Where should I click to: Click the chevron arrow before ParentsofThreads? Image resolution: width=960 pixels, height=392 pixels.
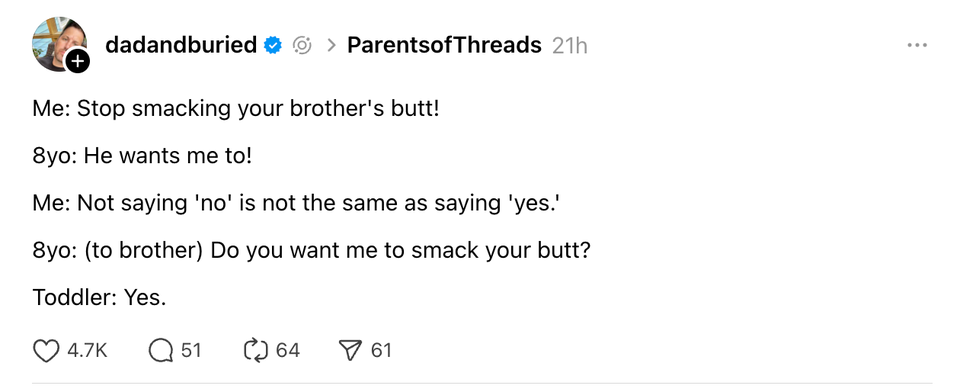point(331,45)
